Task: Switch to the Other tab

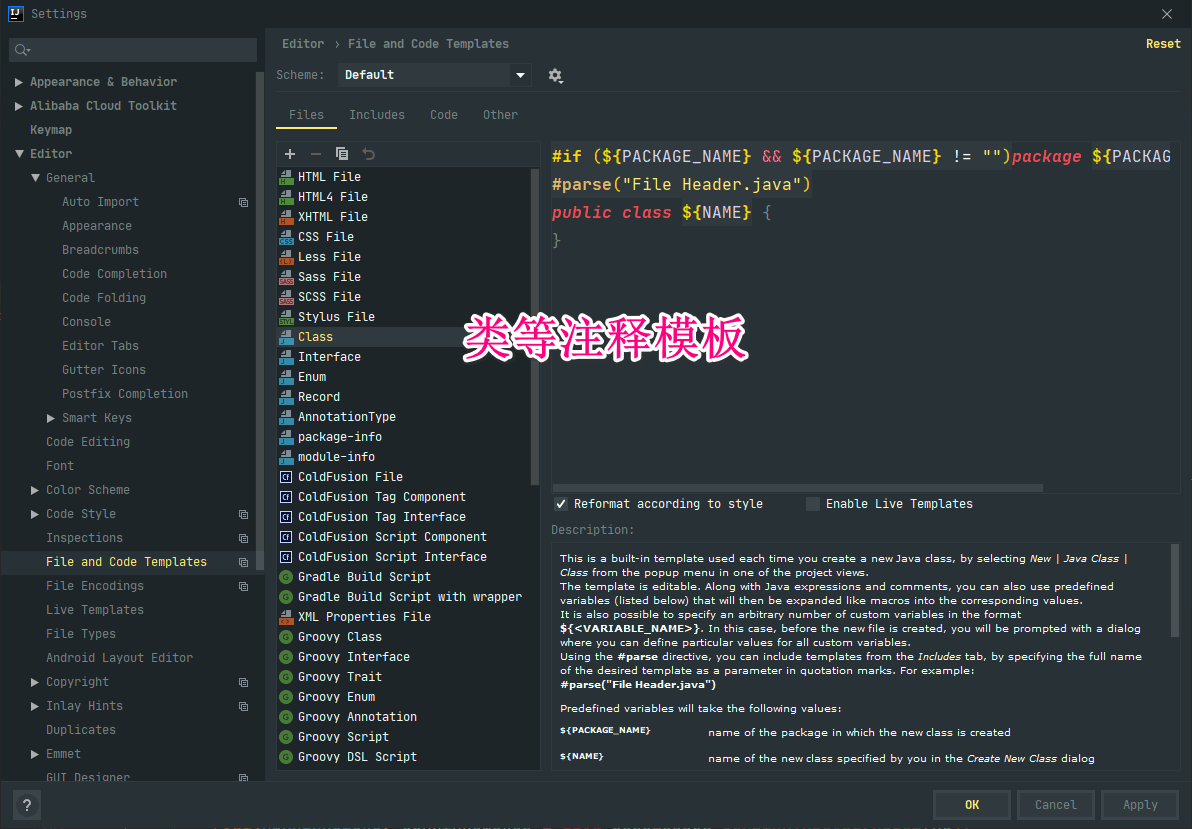Action: pyautogui.click(x=500, y=115)
